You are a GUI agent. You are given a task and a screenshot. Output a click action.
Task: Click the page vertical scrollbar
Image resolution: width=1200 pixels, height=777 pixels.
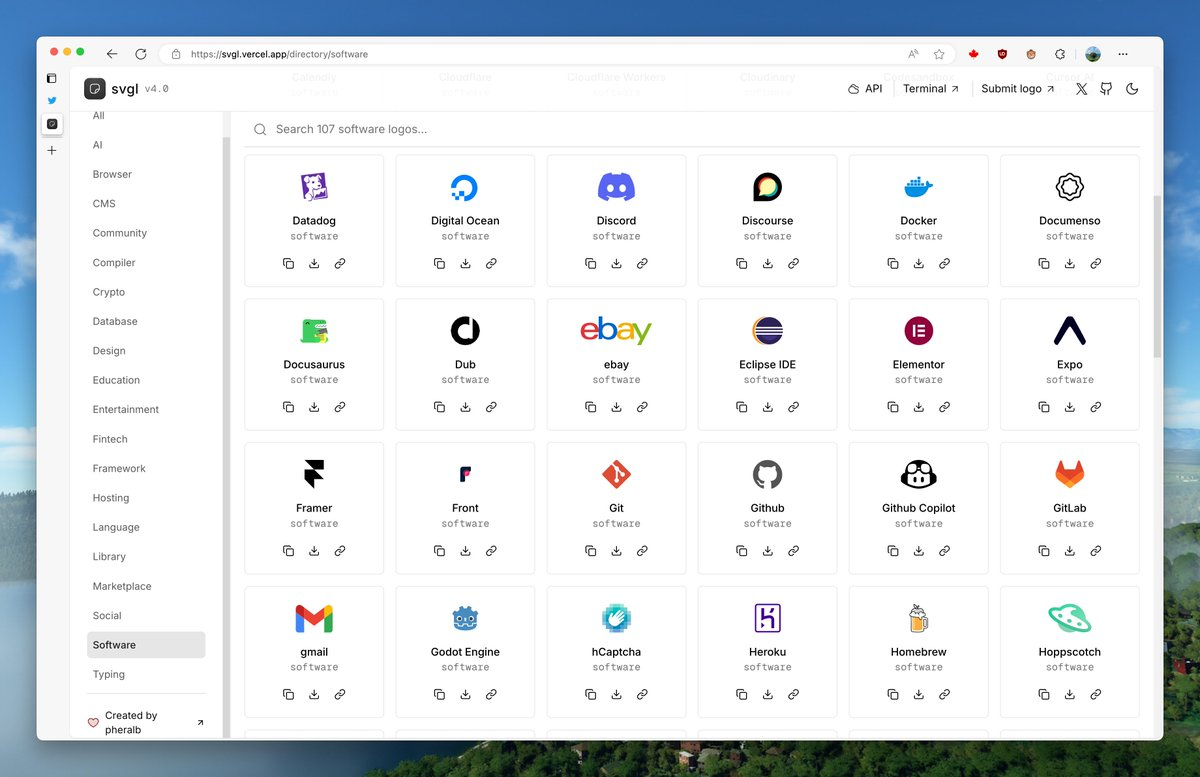coord(1157,276)
